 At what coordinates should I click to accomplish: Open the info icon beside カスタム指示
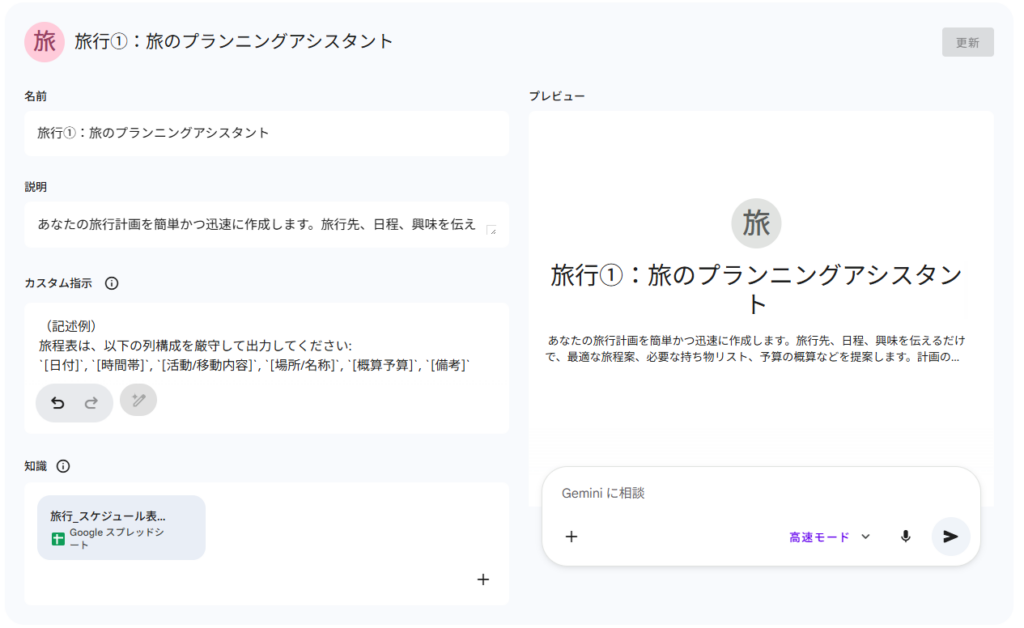pyautogui.click(x=111, y=283)
